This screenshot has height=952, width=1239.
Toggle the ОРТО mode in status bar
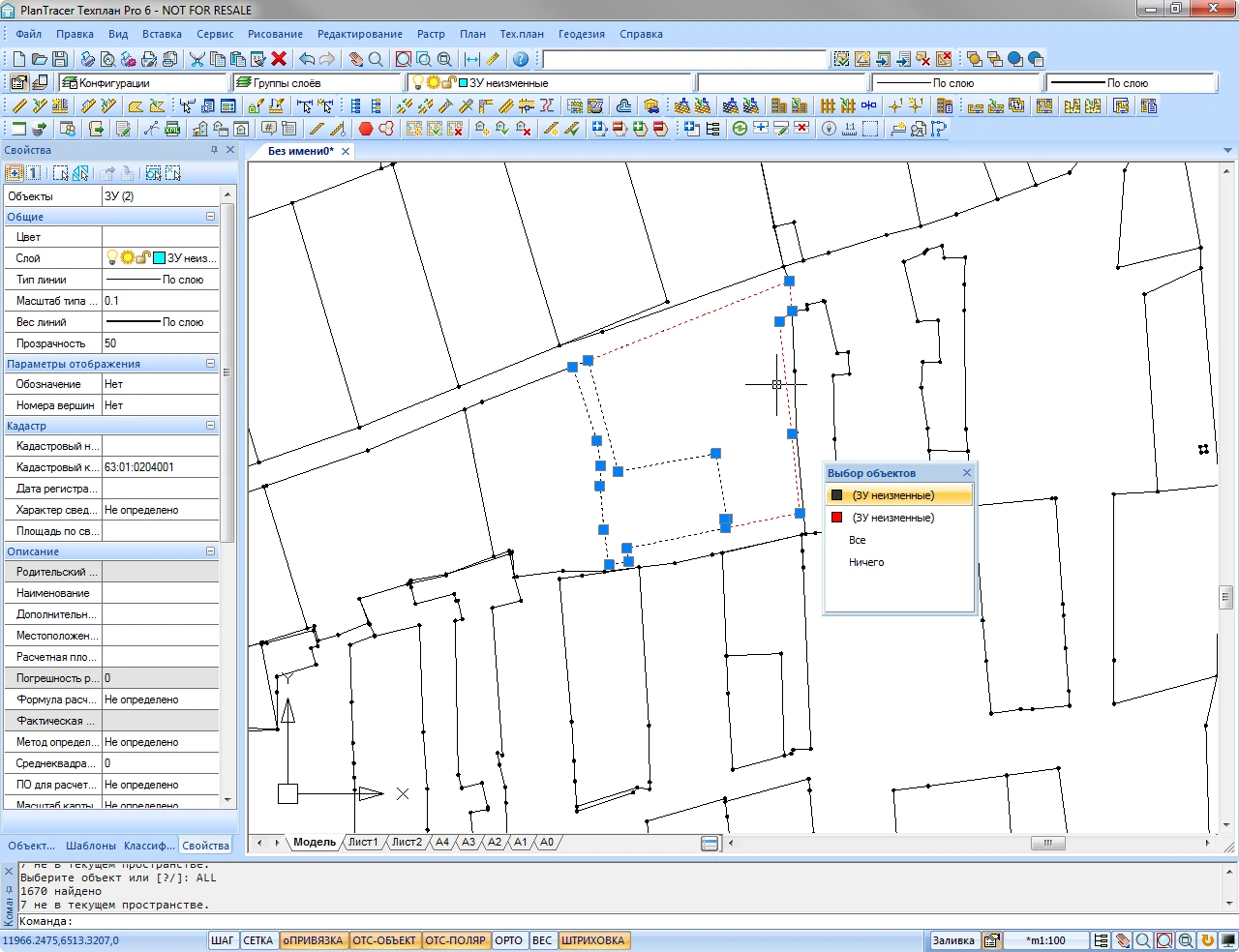(x=508, y=940)
